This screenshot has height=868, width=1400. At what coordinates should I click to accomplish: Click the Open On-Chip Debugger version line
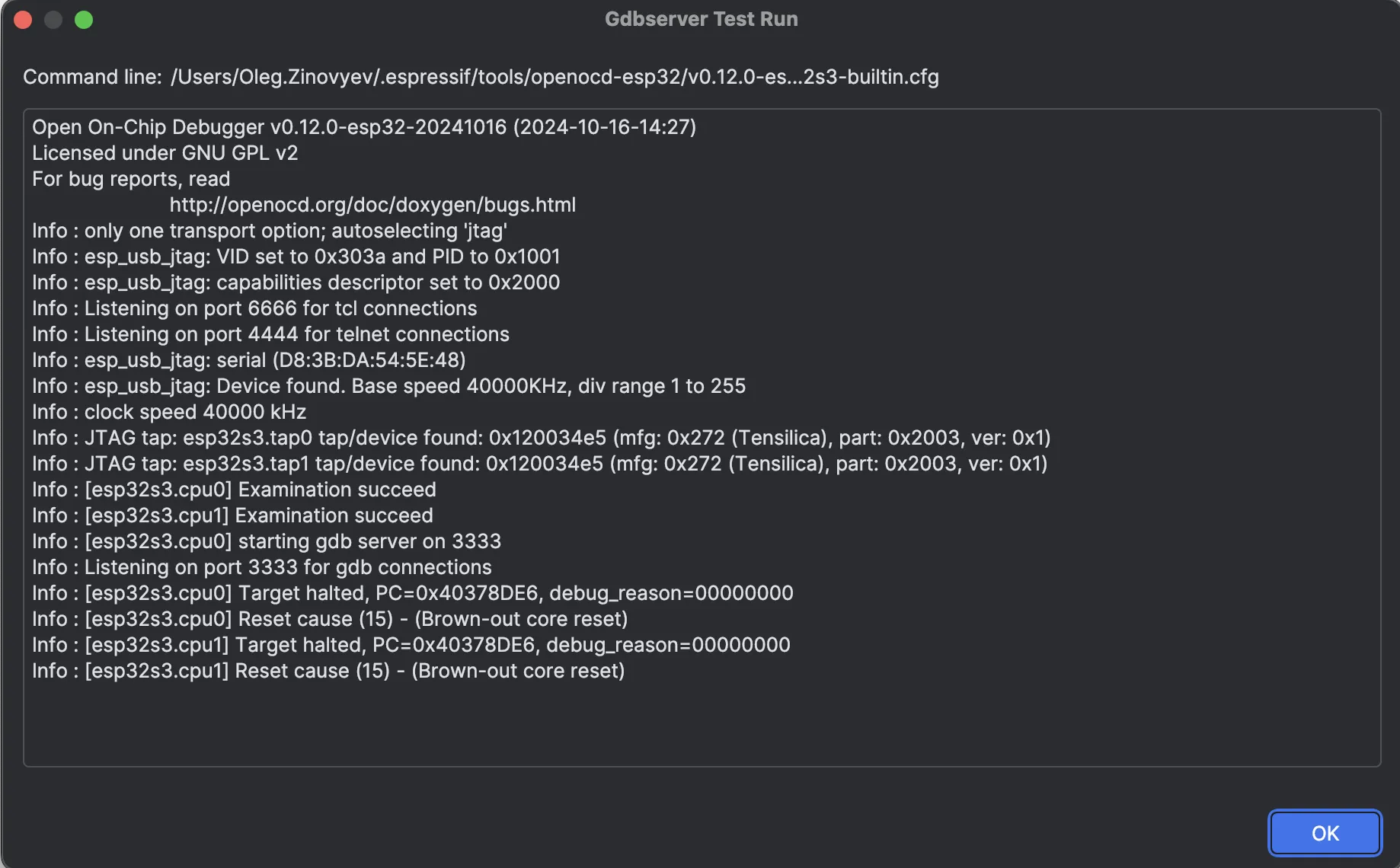pos(364,127)
